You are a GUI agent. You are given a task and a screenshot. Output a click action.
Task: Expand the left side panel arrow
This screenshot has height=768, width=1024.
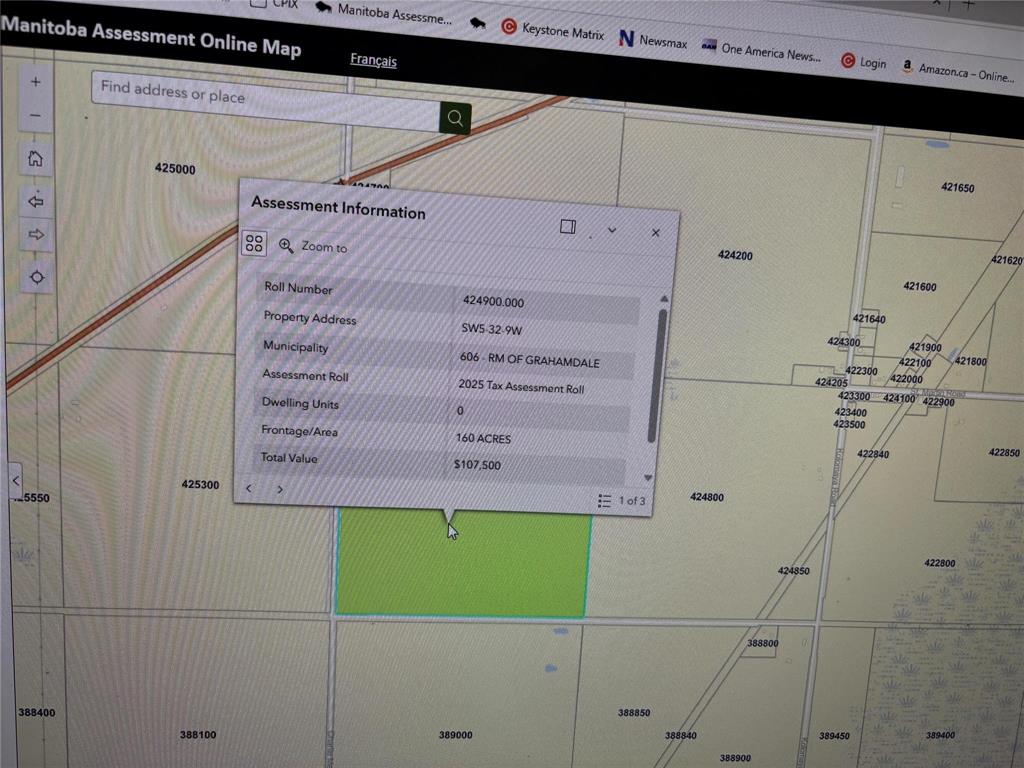click(15, 480)
